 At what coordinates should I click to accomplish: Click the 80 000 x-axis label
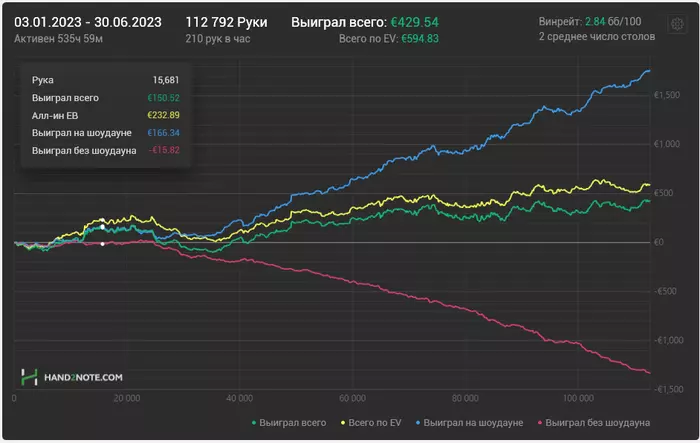[465, 398]
